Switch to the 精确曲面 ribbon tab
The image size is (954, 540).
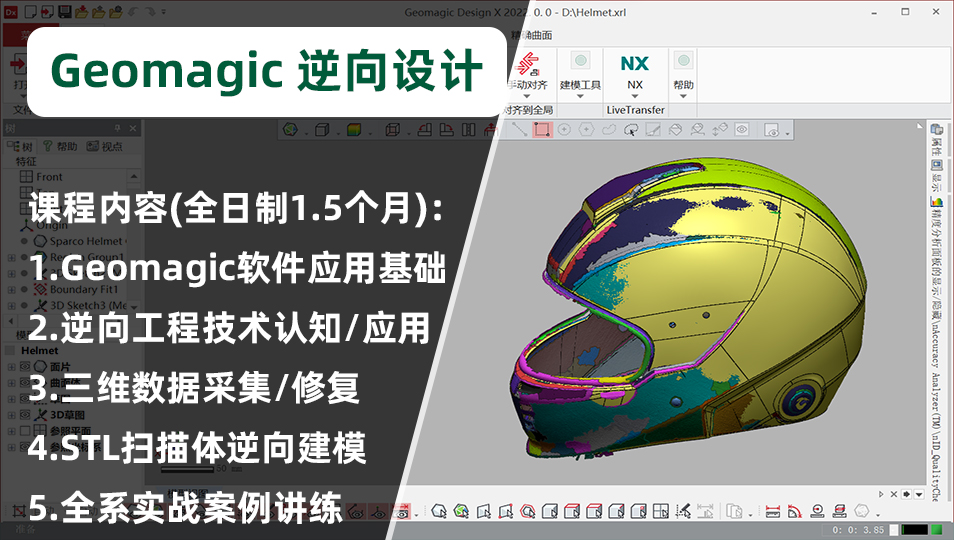(x=532, y=35)
